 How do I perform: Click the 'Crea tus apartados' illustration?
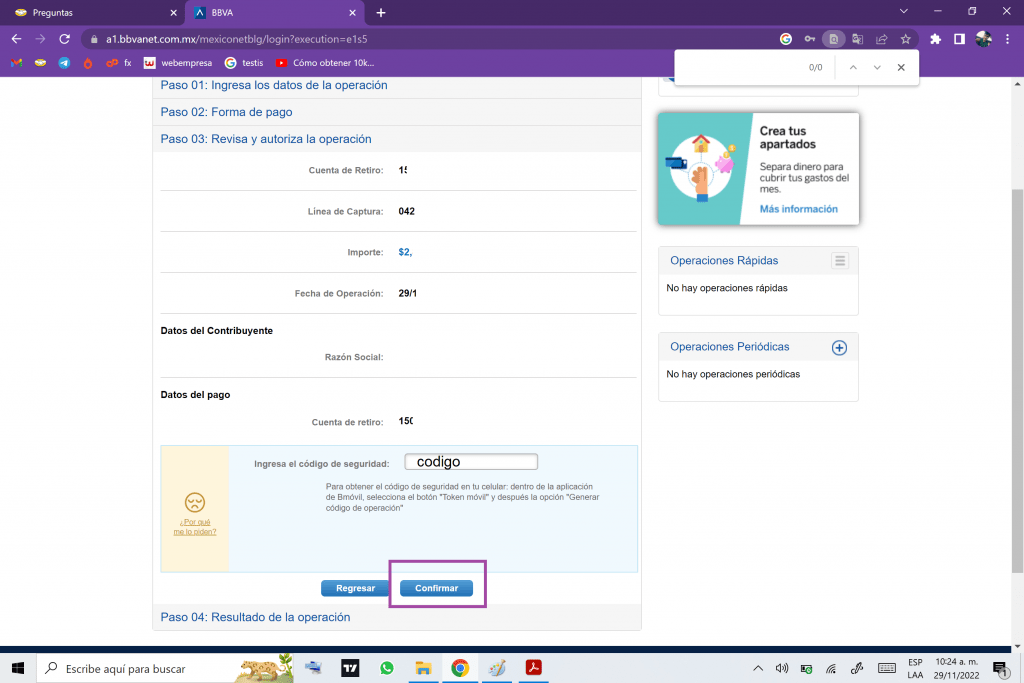[699, 168]
